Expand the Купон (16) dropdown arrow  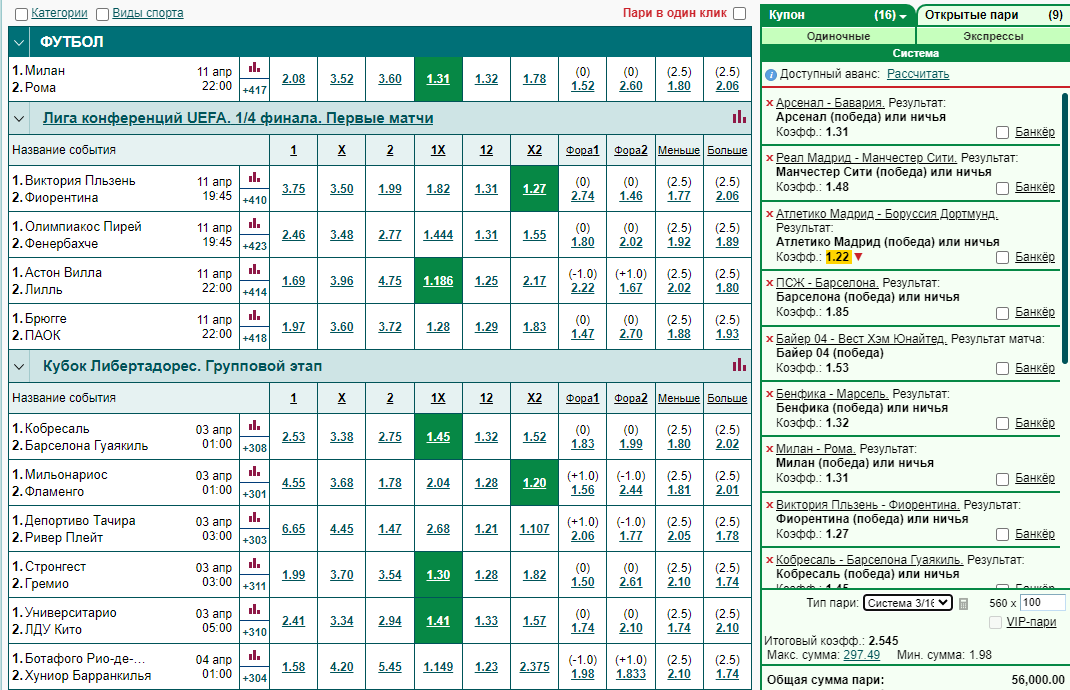click(x=903, y=16)
